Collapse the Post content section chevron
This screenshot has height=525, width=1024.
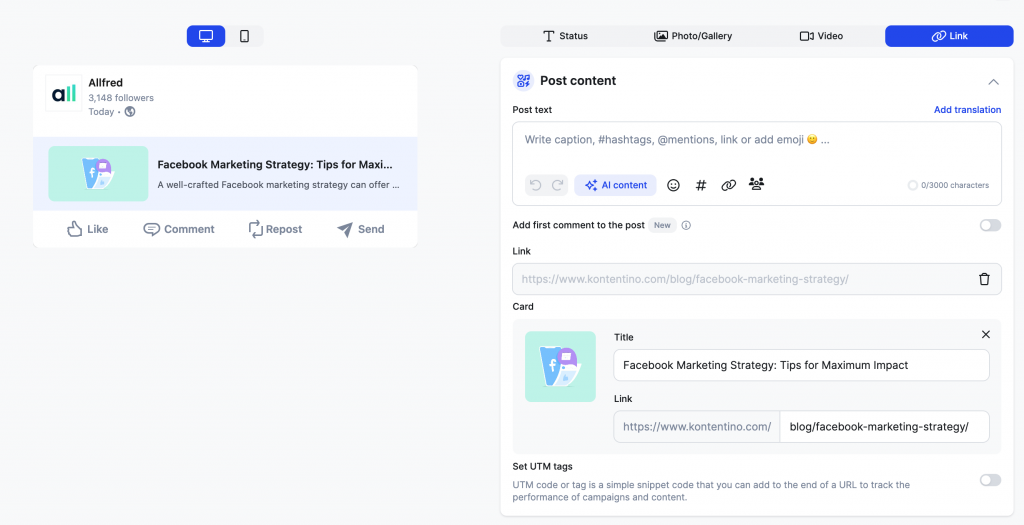coord(993,82)
